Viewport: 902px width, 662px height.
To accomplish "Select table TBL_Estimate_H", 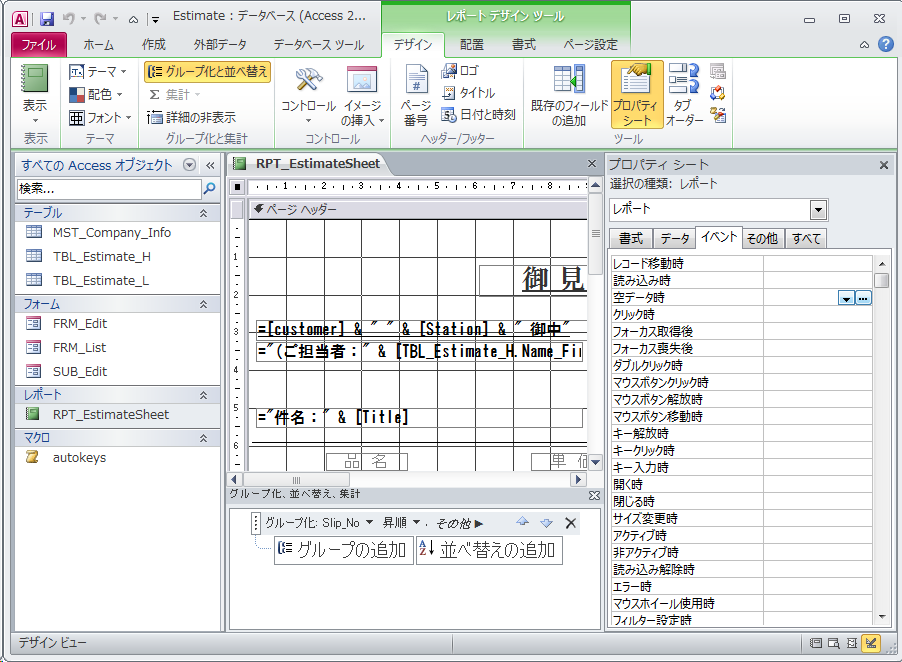I will [x=101, y=257].
